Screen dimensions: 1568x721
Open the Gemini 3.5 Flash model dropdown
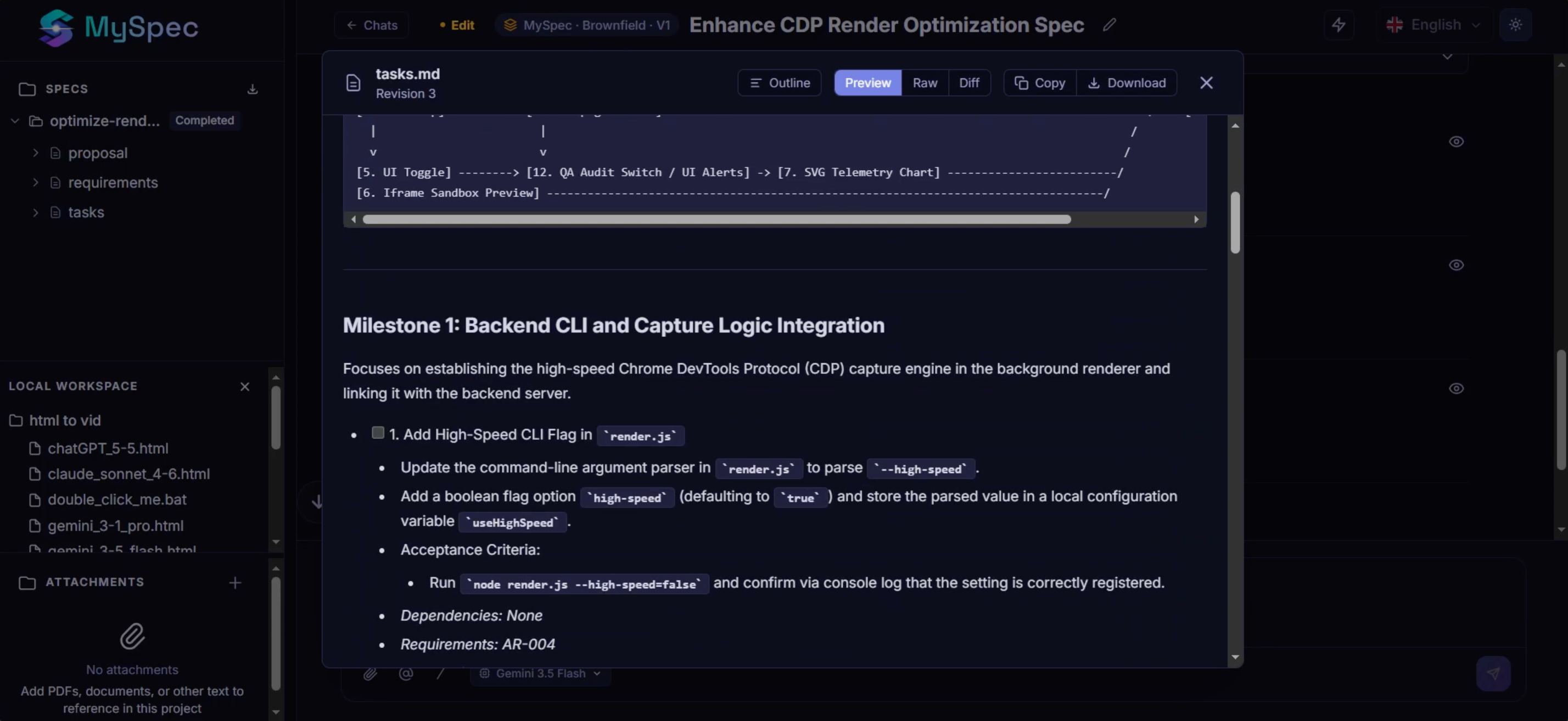(541, 674)
